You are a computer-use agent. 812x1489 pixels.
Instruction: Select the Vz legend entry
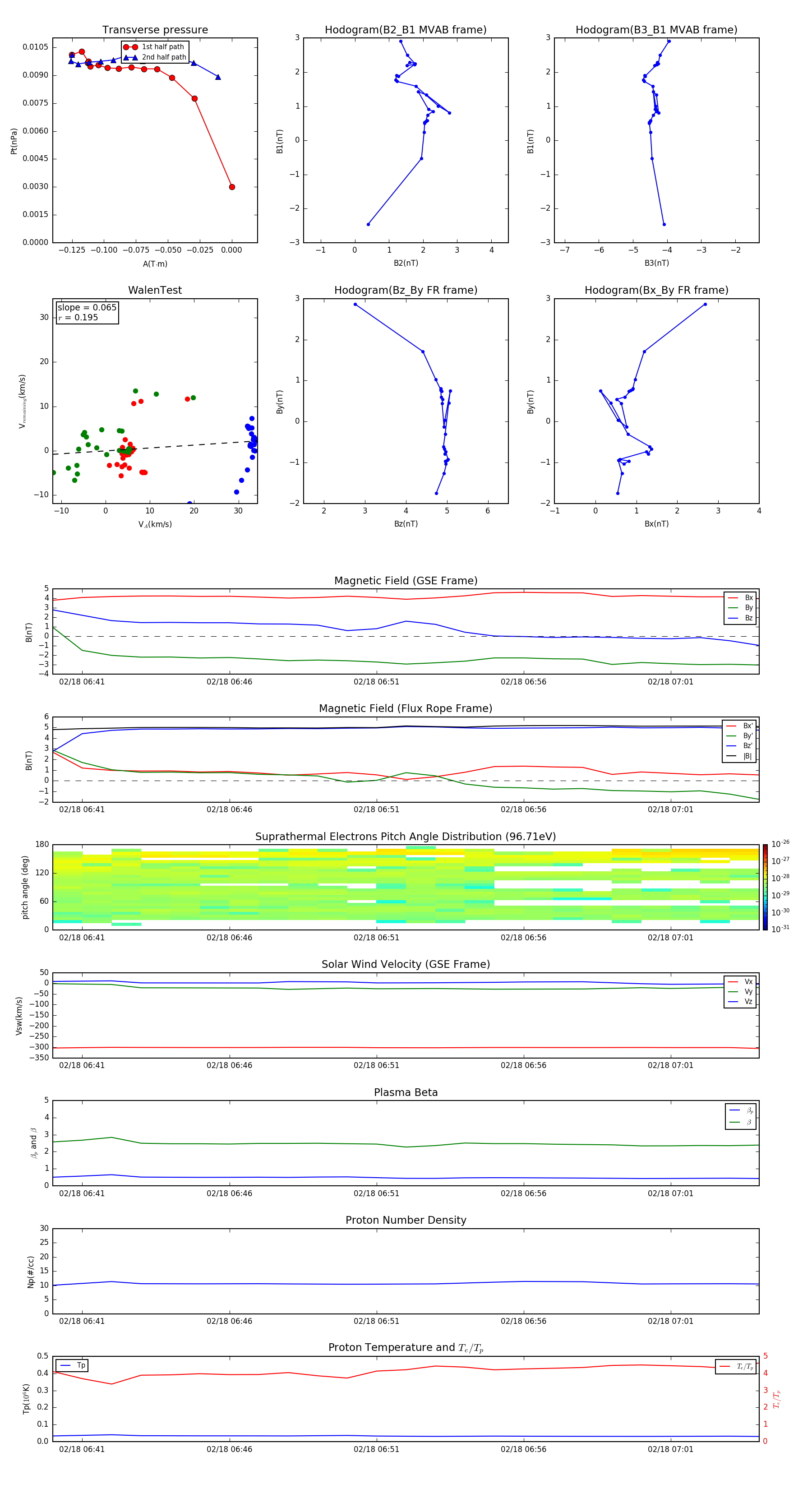741,1002
